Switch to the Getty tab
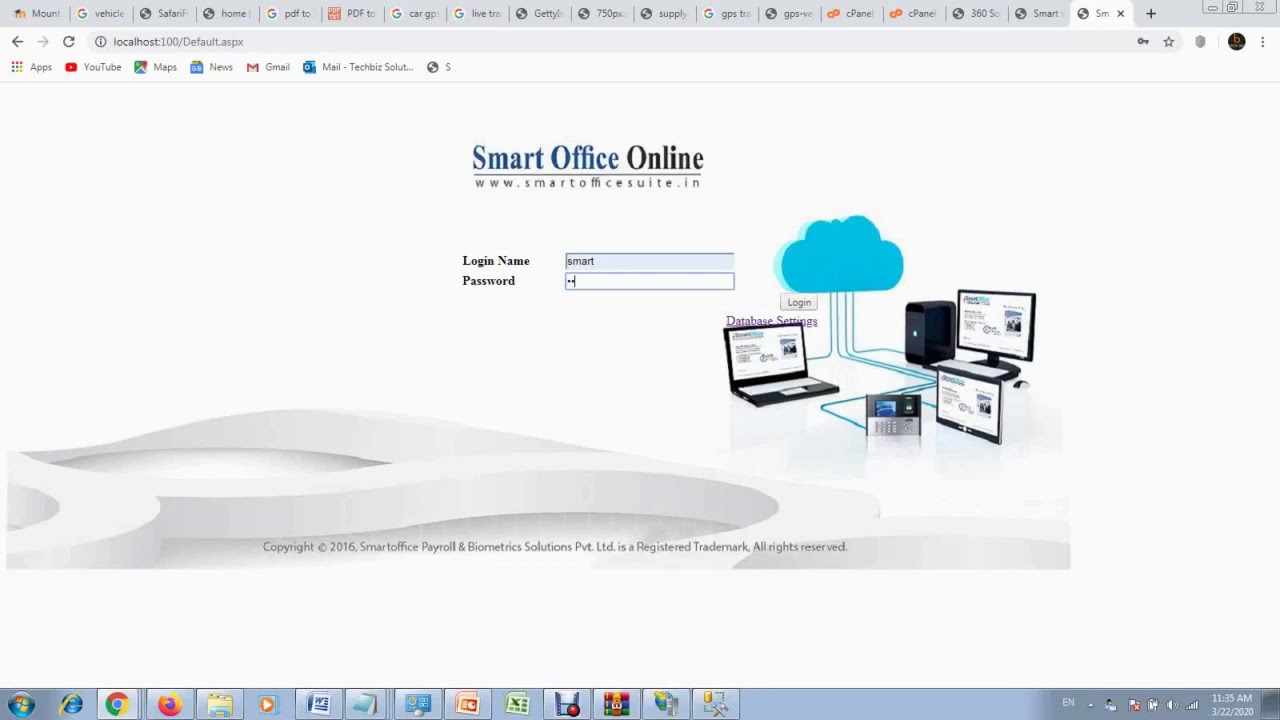Screen dimensions: 1280x720 click(x=539, y=13)
